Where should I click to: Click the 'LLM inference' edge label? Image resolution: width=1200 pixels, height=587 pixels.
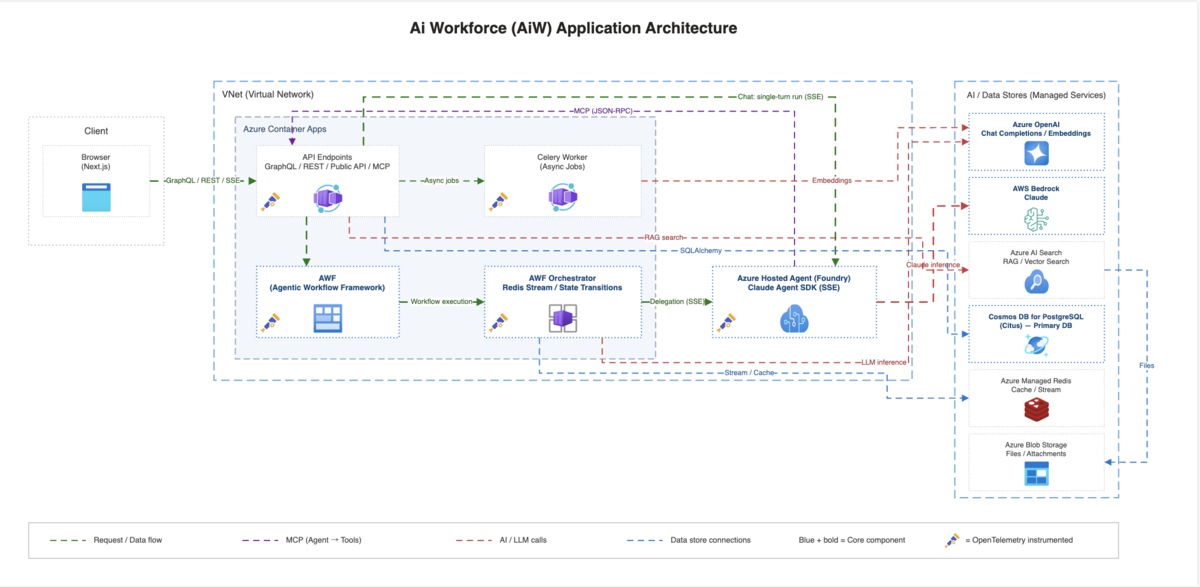coord(884,361)
